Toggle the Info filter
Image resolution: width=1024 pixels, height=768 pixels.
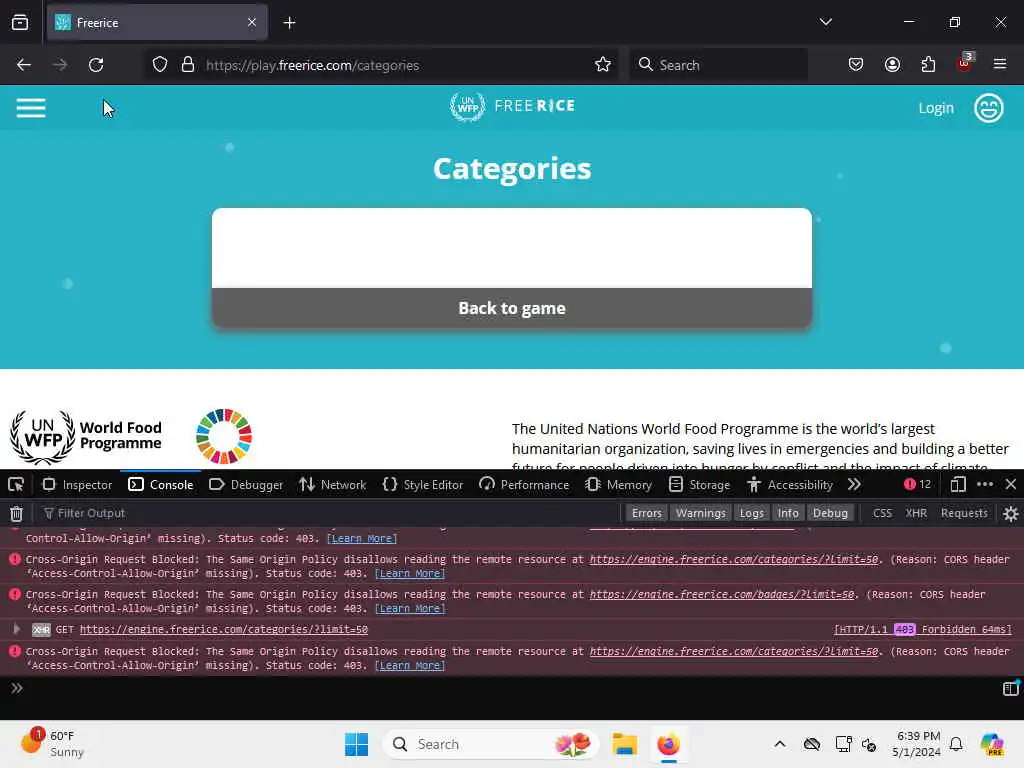(x=788, y=513)
